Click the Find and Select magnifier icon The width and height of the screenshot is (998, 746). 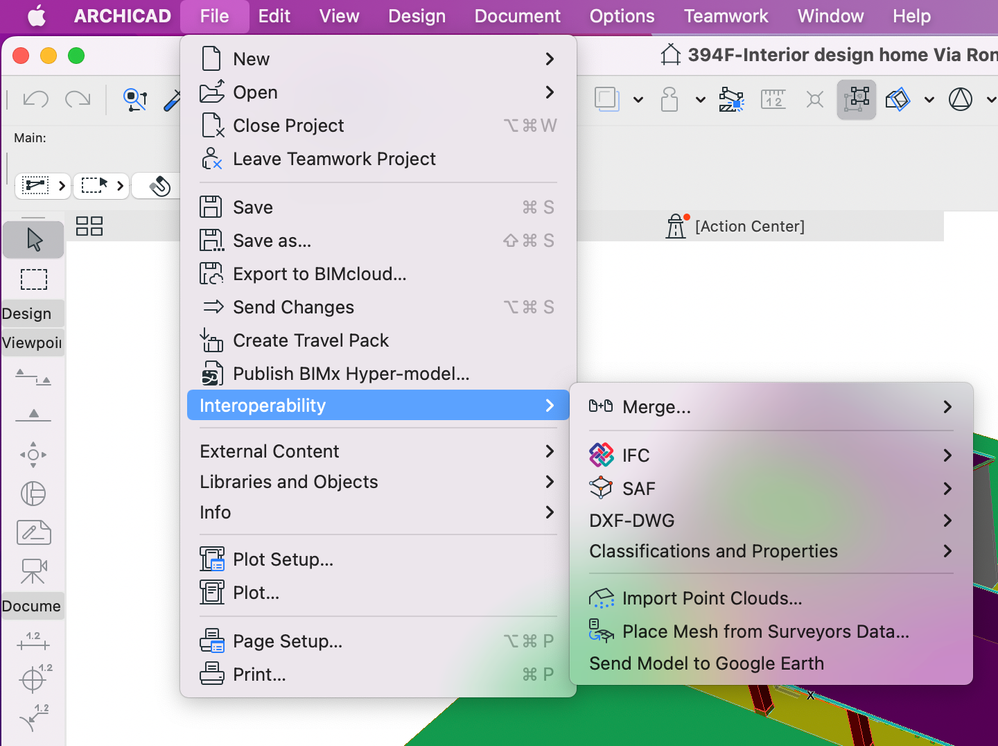(135, 100)
